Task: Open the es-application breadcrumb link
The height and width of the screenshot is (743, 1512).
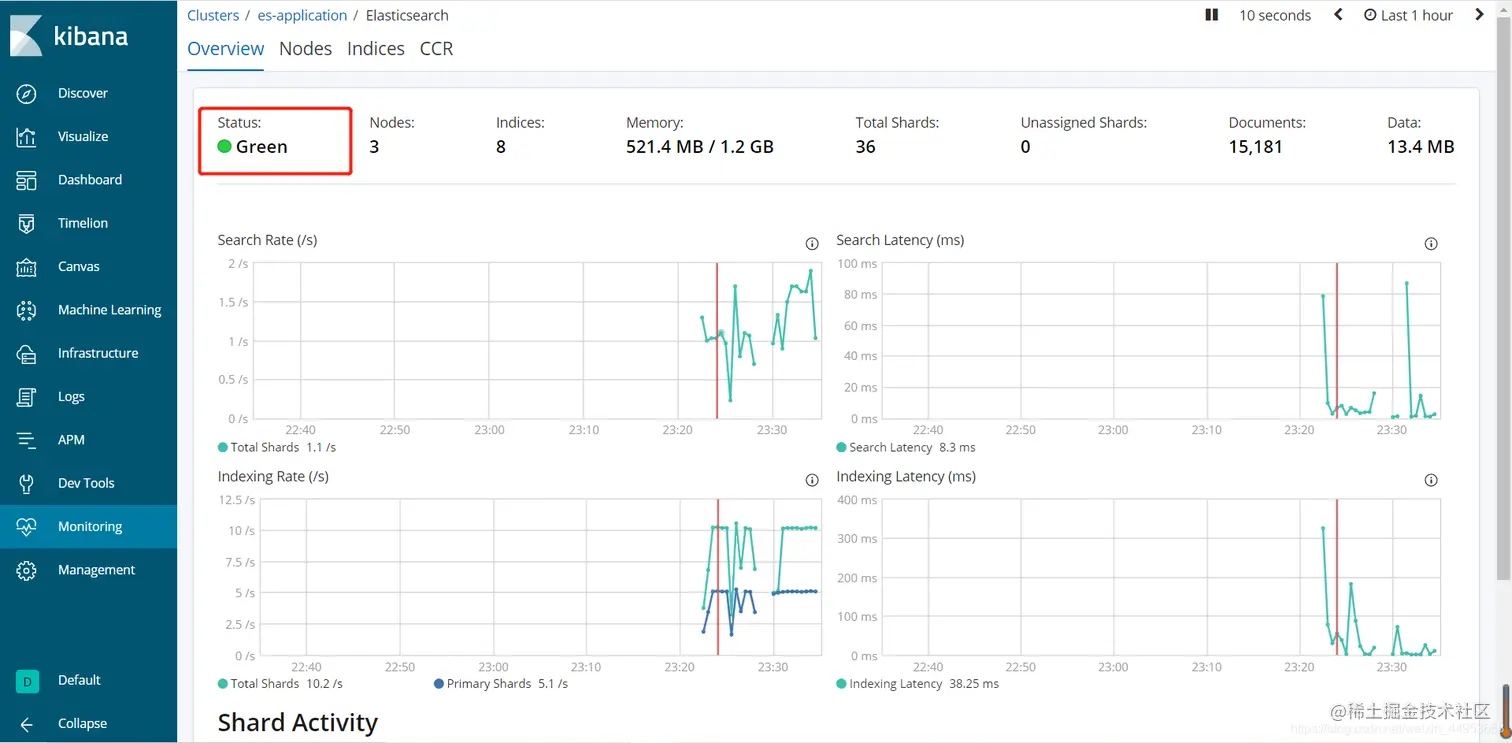Action: pos(302,15)
